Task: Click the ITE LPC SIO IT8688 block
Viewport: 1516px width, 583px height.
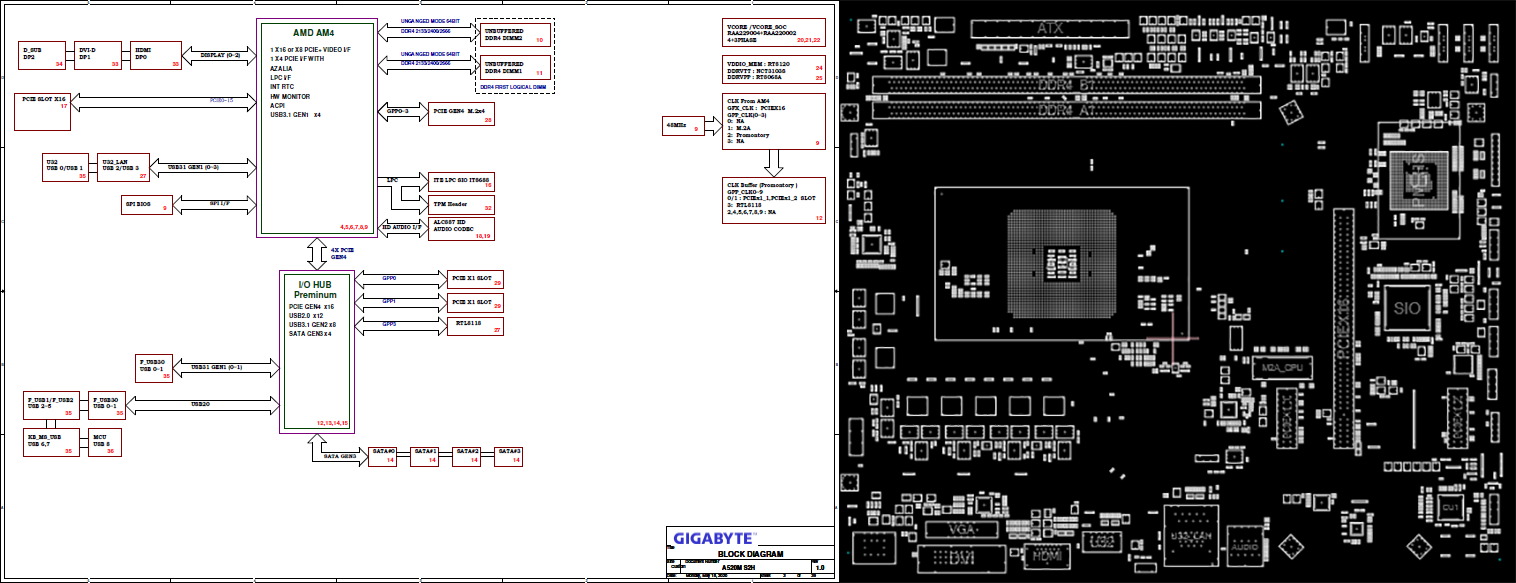Action: point(461,181)
